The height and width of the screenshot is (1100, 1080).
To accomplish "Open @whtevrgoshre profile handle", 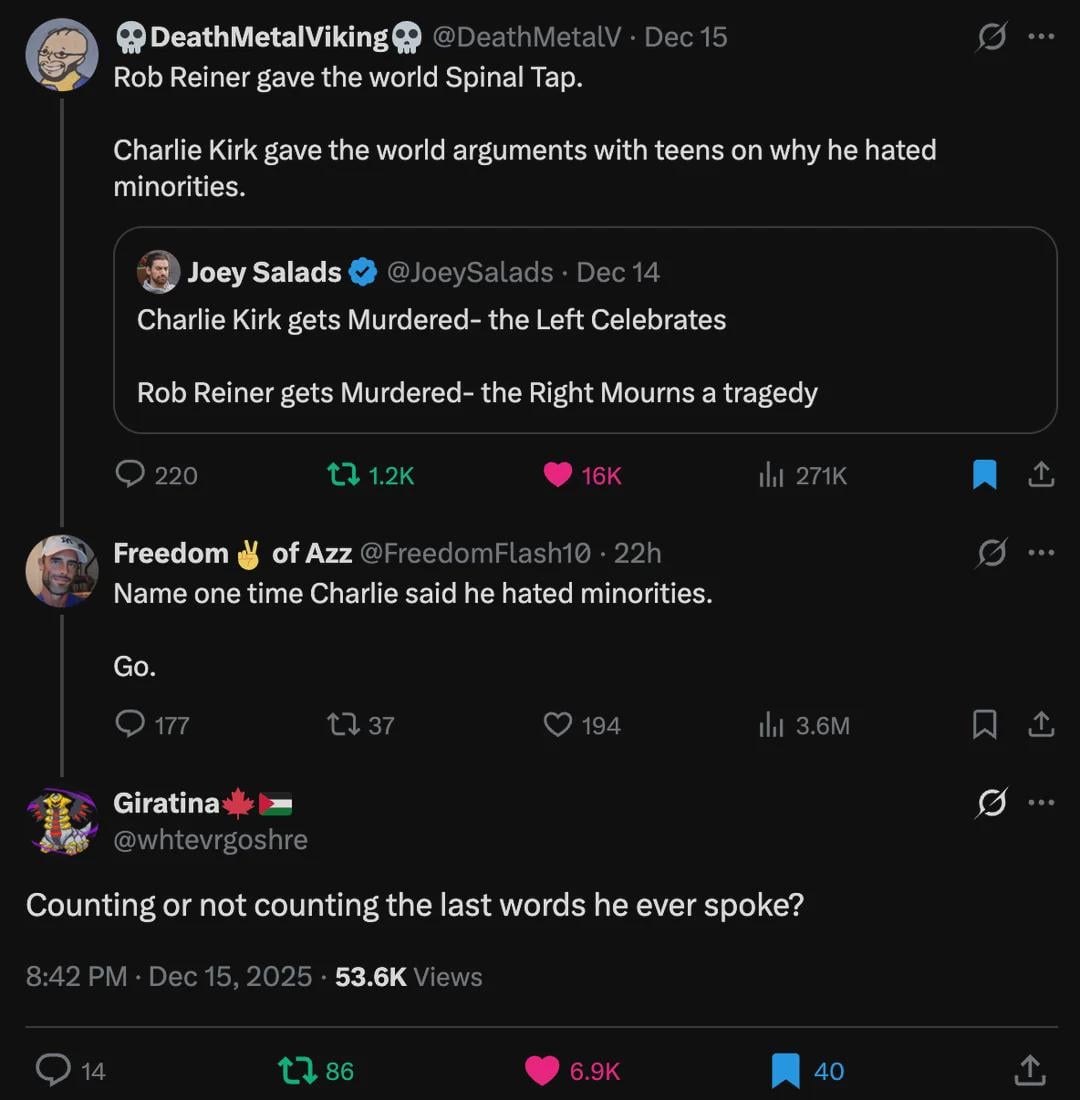I will [x=210, y=840].
